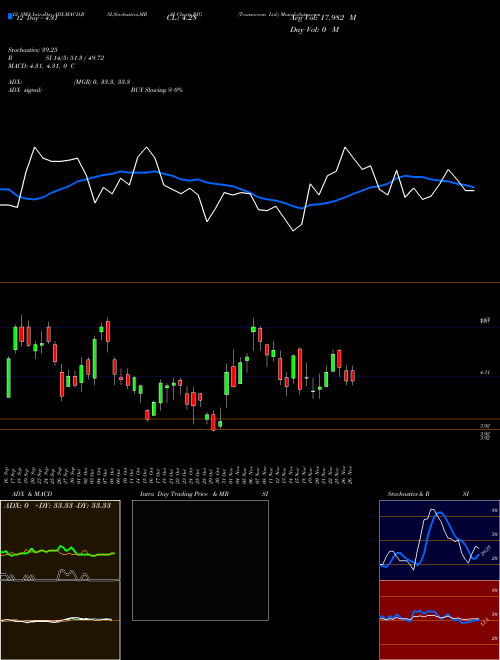Open the blue Stochastics chart panel

point(439,540)
